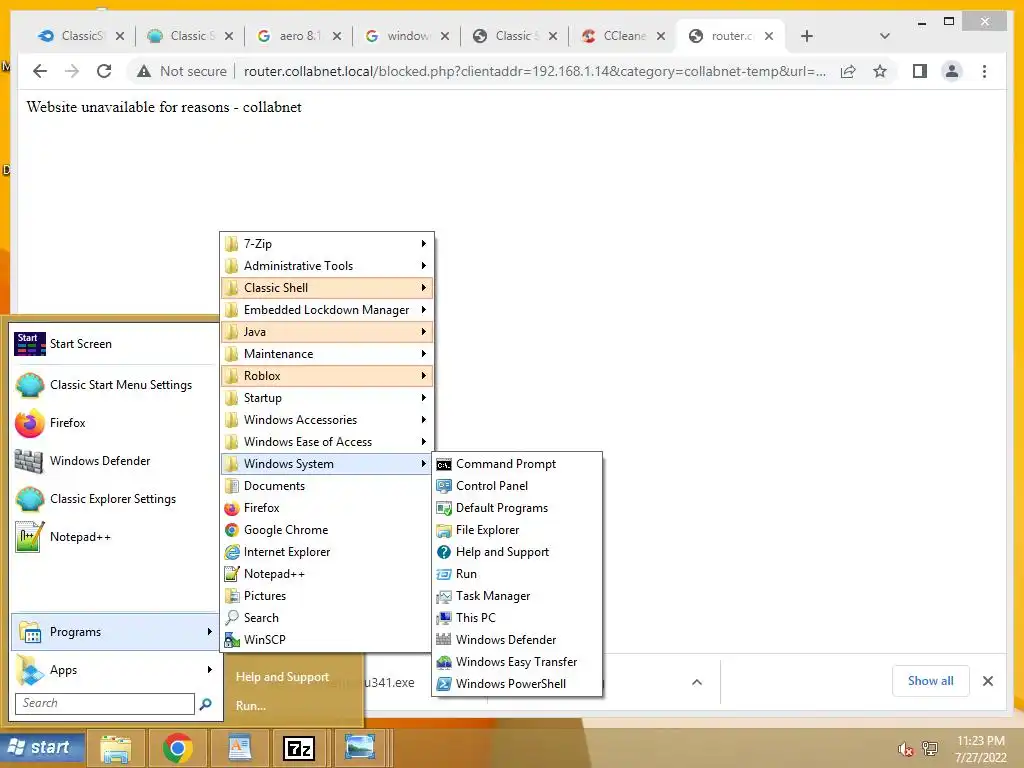The image size is (1024, 768).
Task: Click the muted volume tray icon
Action: coord(905,748)
